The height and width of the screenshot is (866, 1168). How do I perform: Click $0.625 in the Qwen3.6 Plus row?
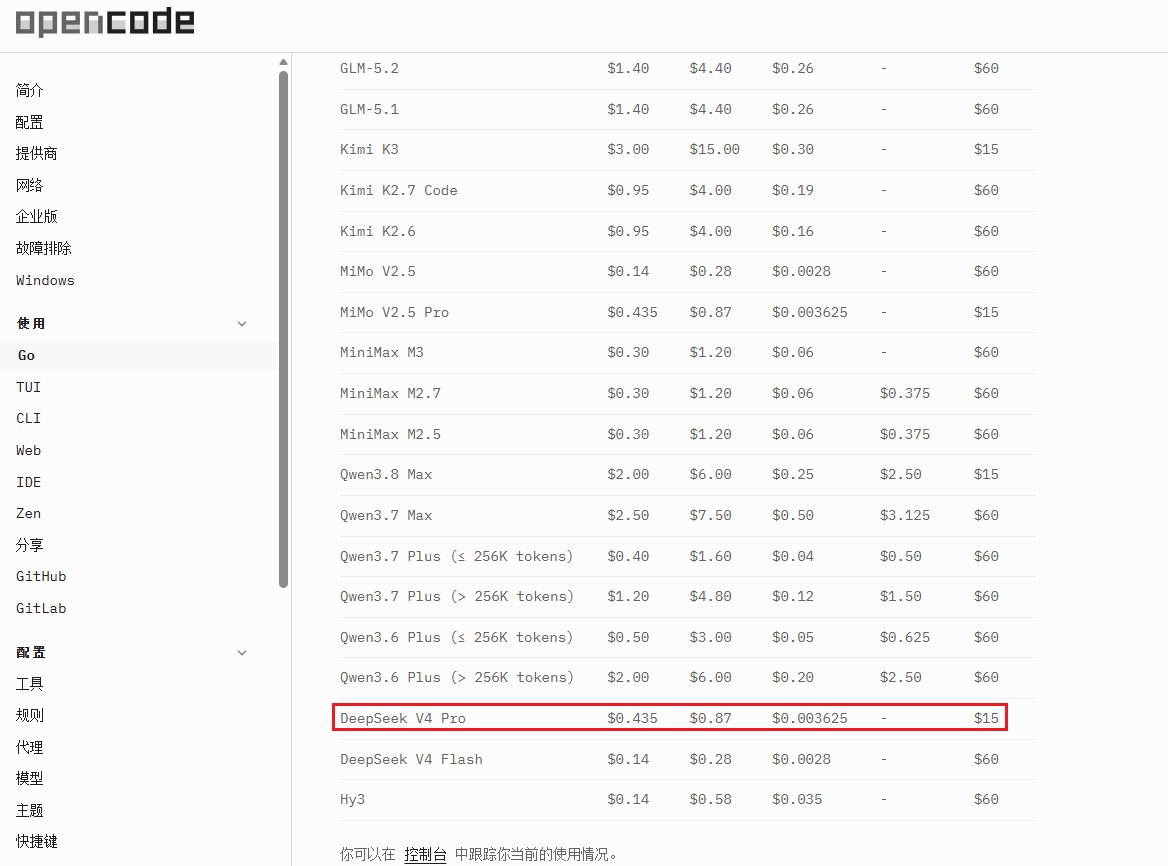(x=905, y=638)
